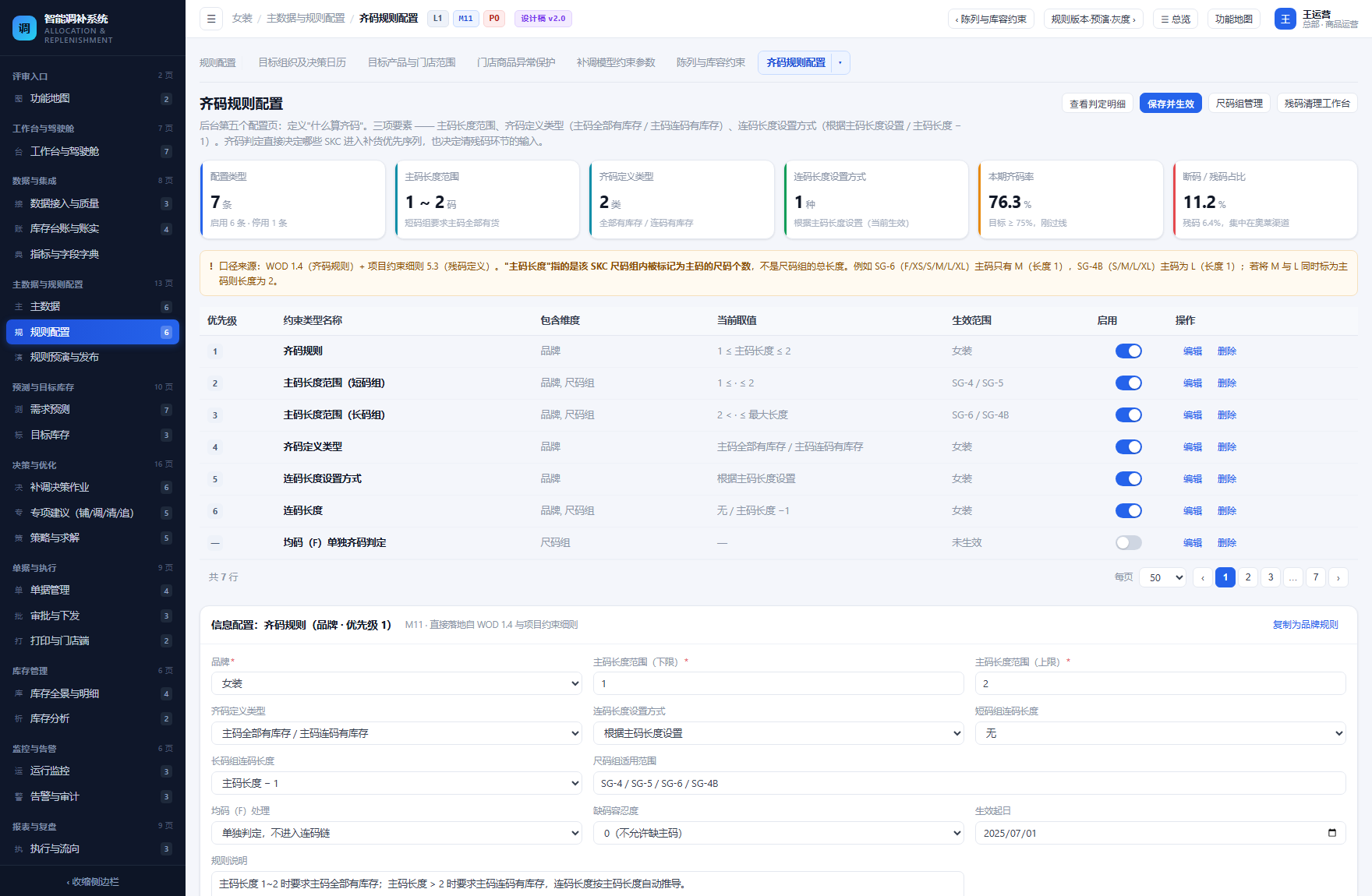Click the 王 user avatar icon
Viewport: 1372px width, 896px height.
point(1285,19)
